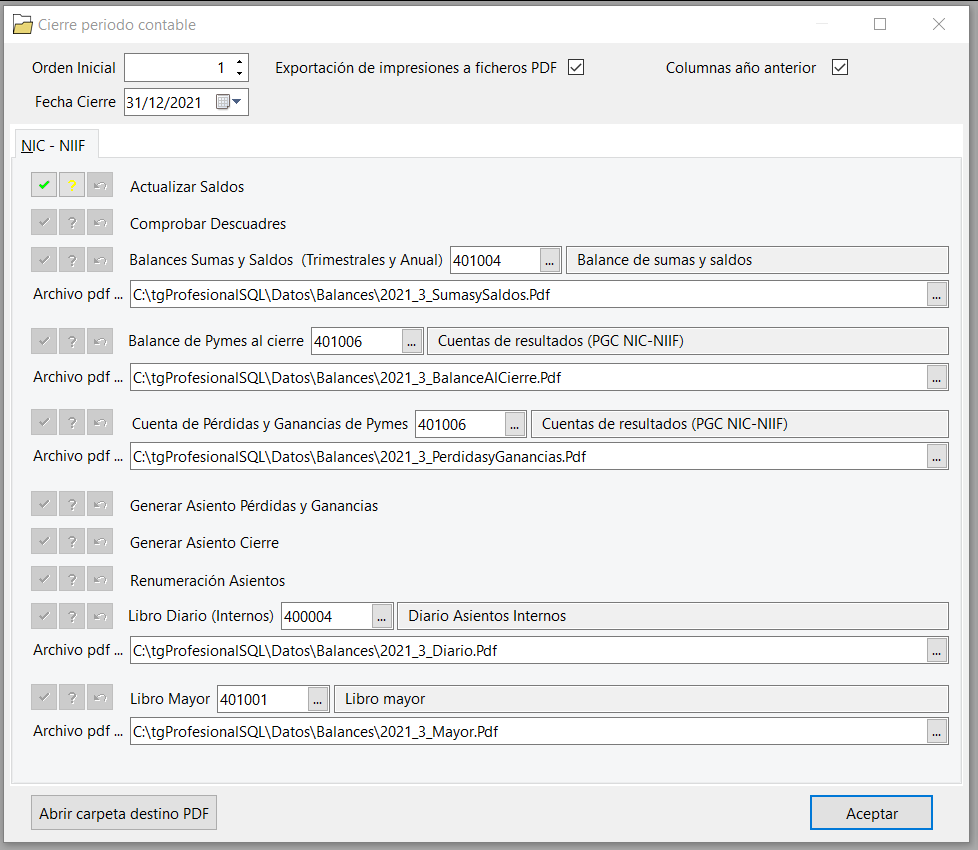Toggle Columnas año anterior checkbox
This screenshot has width=978, height=850.
(840, 67)
